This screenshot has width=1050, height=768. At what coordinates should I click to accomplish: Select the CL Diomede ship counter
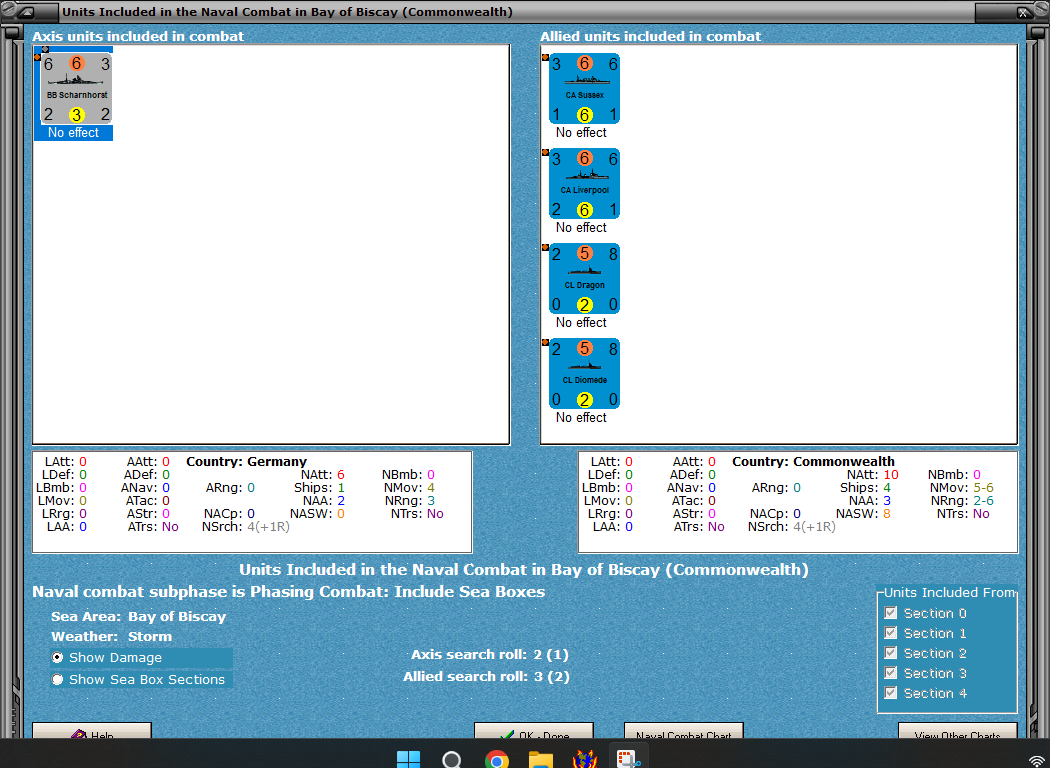click(584, 374)
